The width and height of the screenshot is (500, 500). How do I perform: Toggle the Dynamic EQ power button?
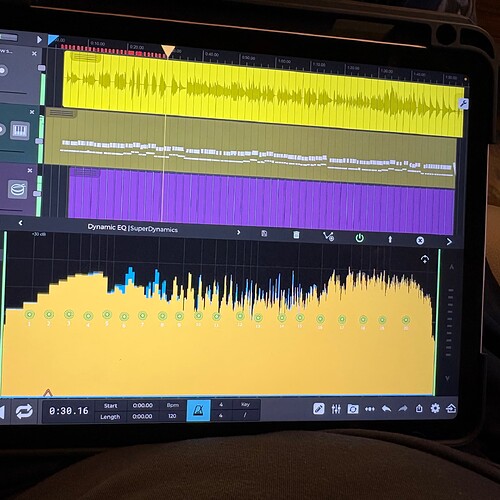[x=359, y=238]
